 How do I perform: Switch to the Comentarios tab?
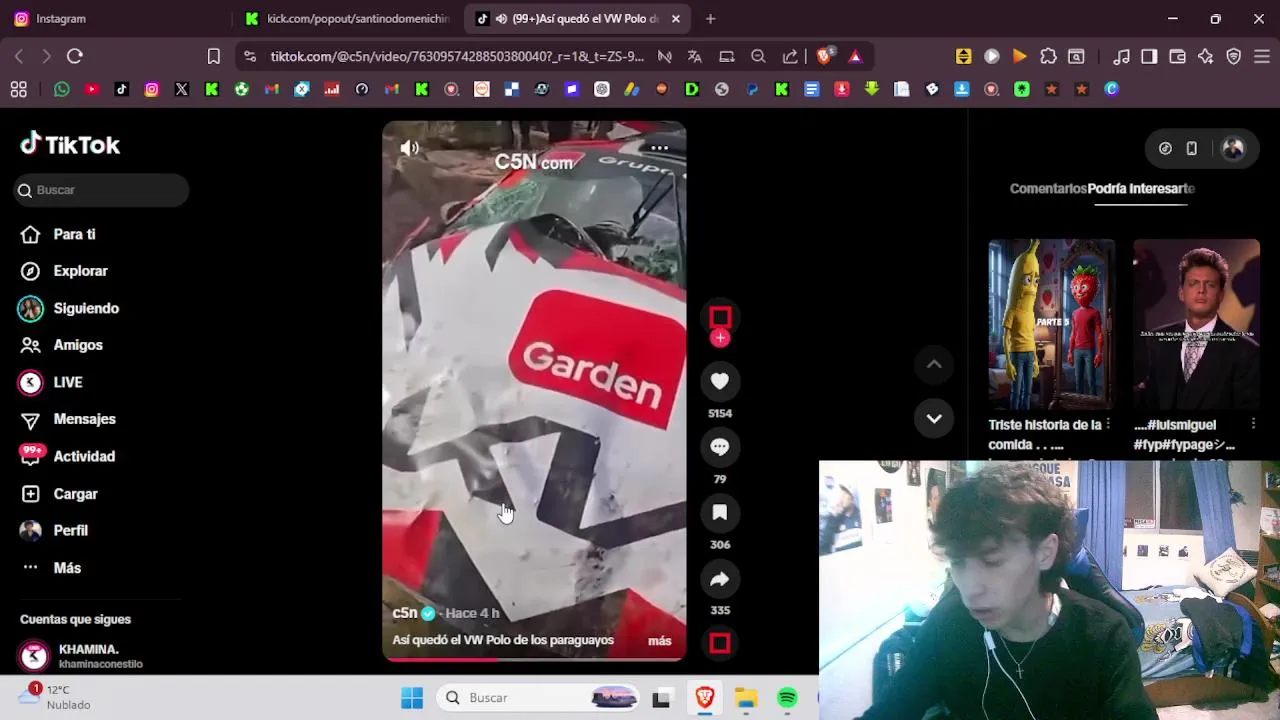tap(1047, 188)
